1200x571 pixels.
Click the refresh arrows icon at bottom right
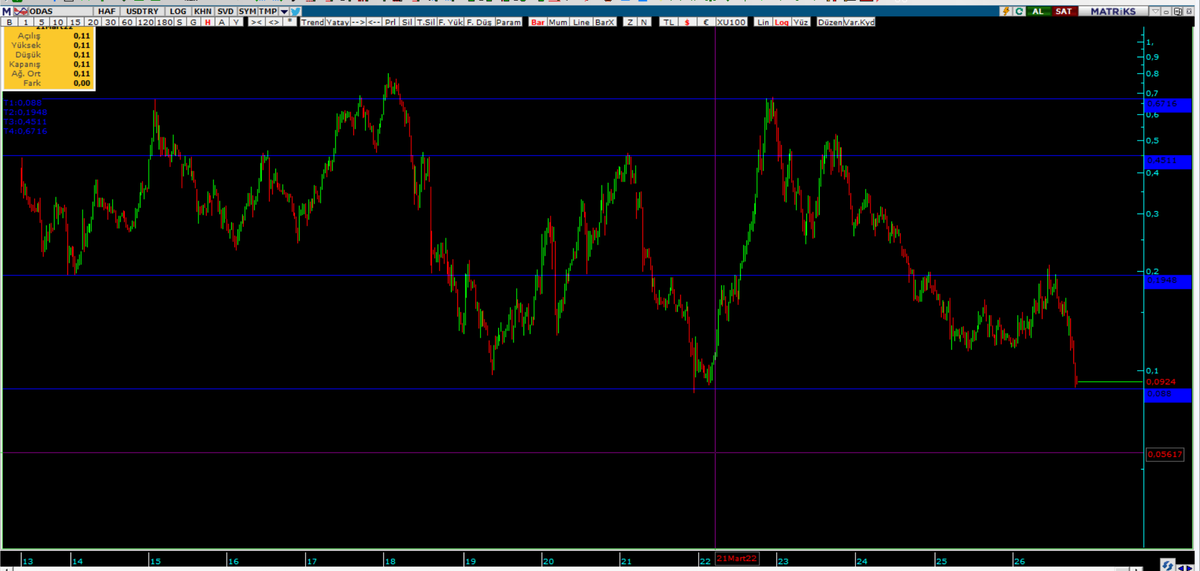[x=1168, y=565]
